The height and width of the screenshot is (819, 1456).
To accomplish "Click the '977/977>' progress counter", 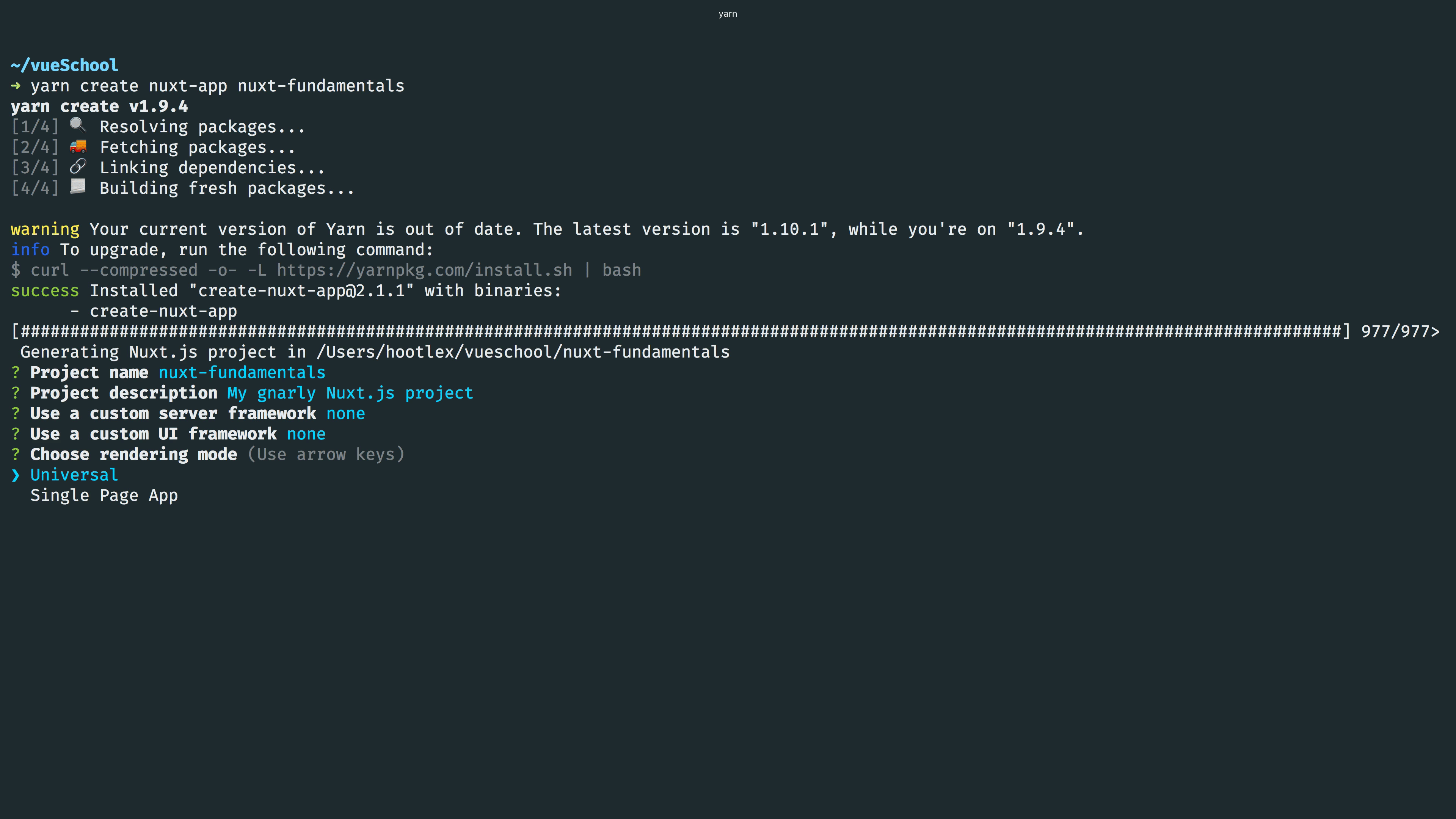I will pos(1400,331).
